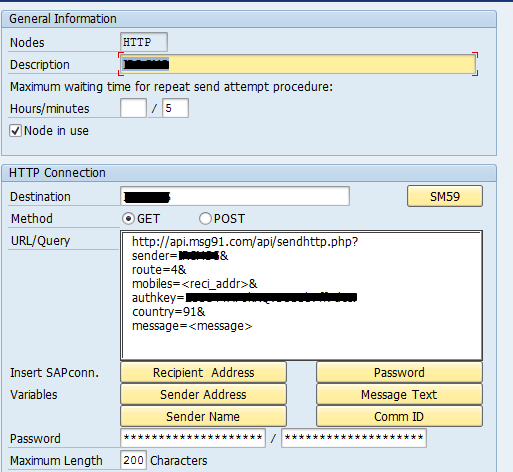Insert the Sender Address variable

203,394
